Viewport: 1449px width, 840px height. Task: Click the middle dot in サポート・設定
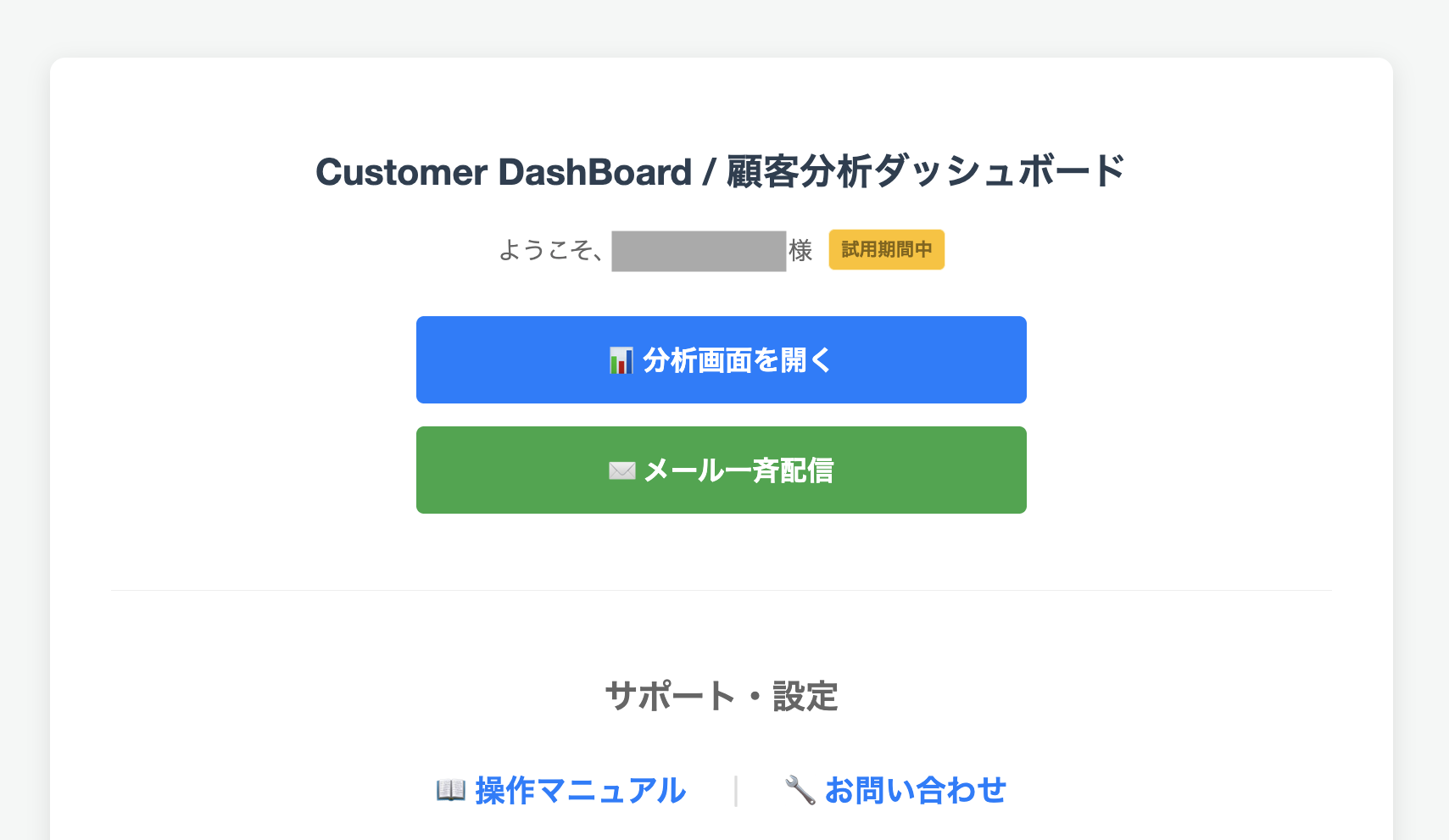tap(754, 698)
